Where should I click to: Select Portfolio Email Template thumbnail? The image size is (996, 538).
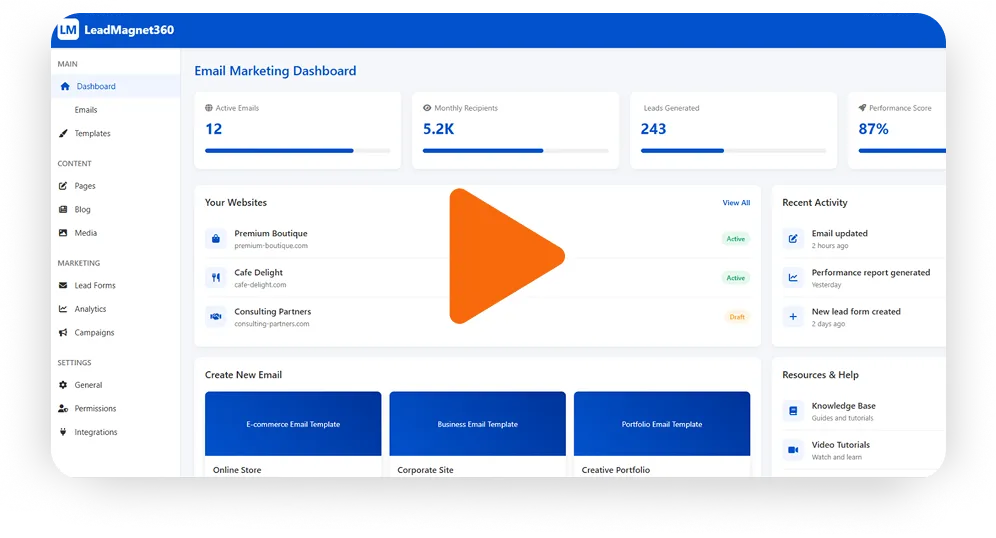pyautogui.click(x=662, y=424)
